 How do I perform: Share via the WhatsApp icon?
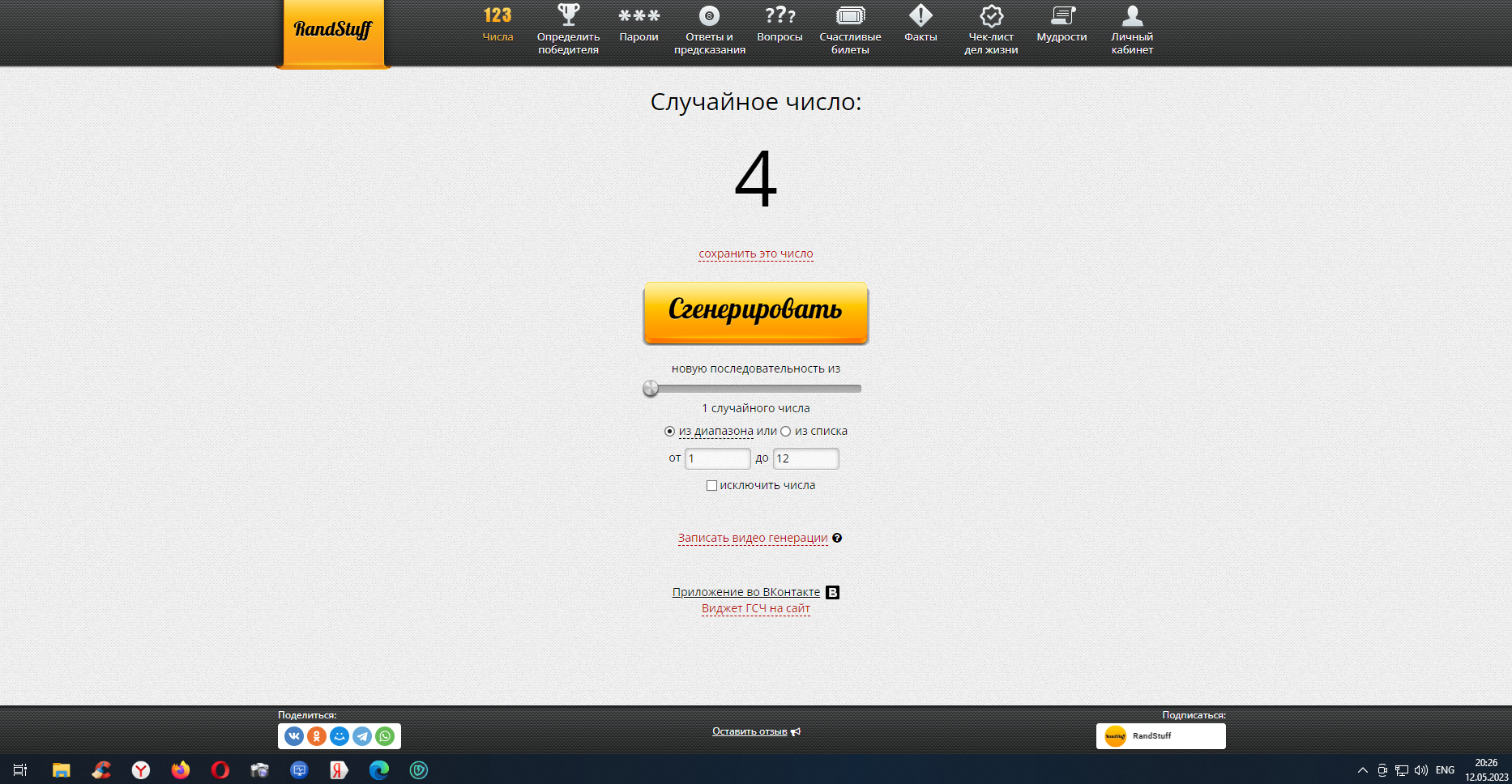pyautogui.click(x=385, y=736)
